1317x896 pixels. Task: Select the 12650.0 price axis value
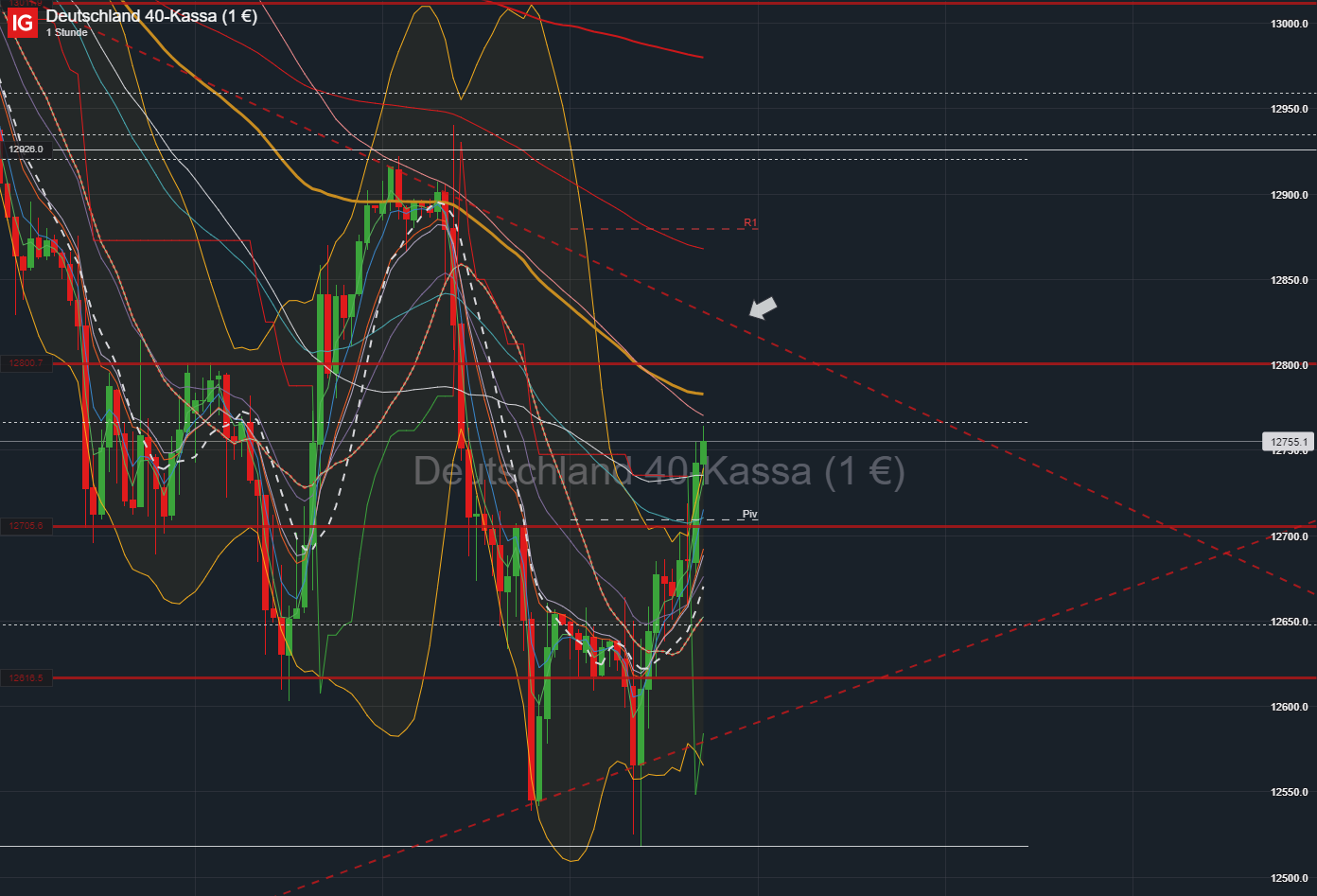point(1290,623)
